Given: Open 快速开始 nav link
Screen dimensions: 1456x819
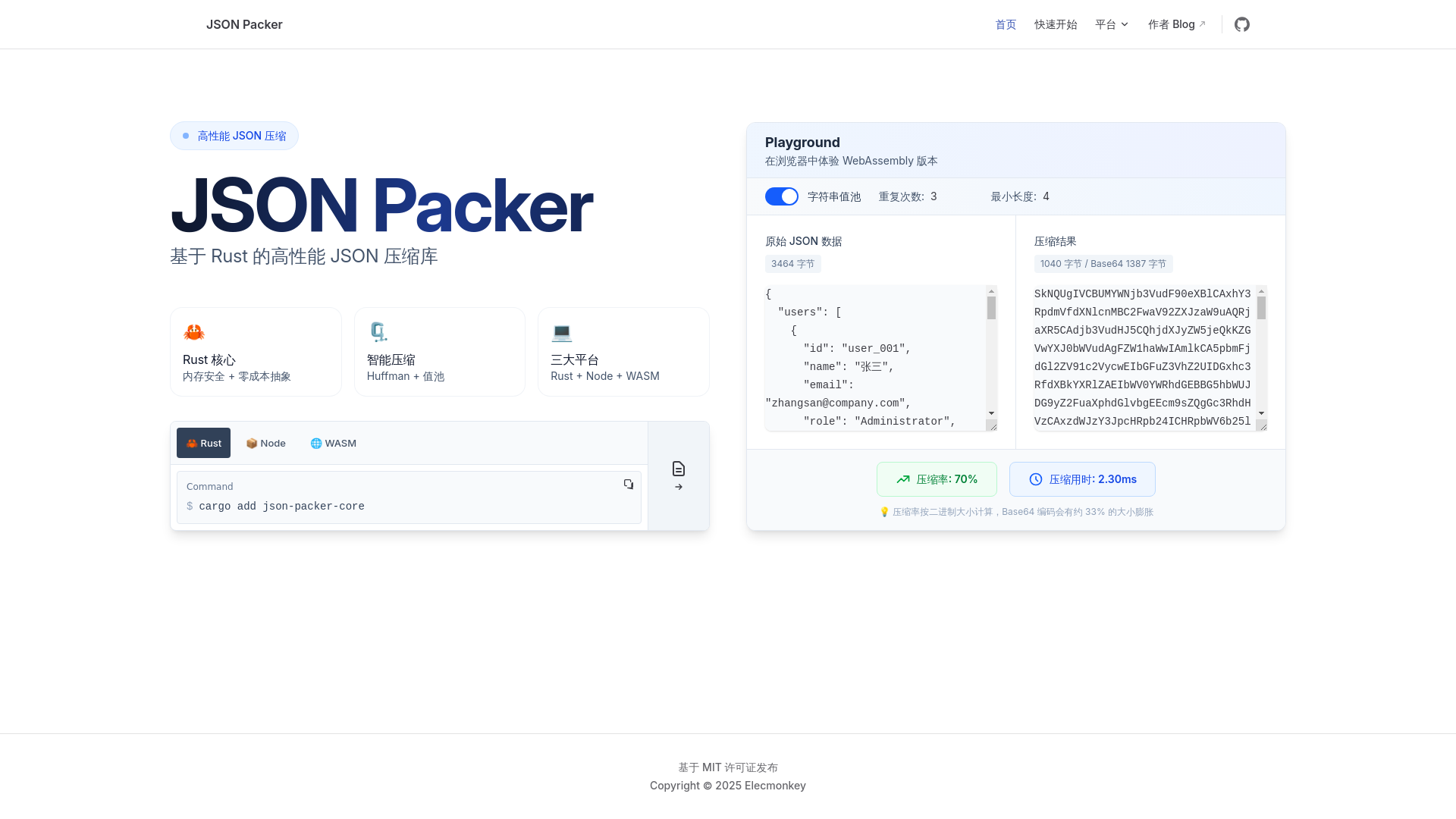Looking at the screenshot, I should pyautogui.click(x=1056, y=24).
